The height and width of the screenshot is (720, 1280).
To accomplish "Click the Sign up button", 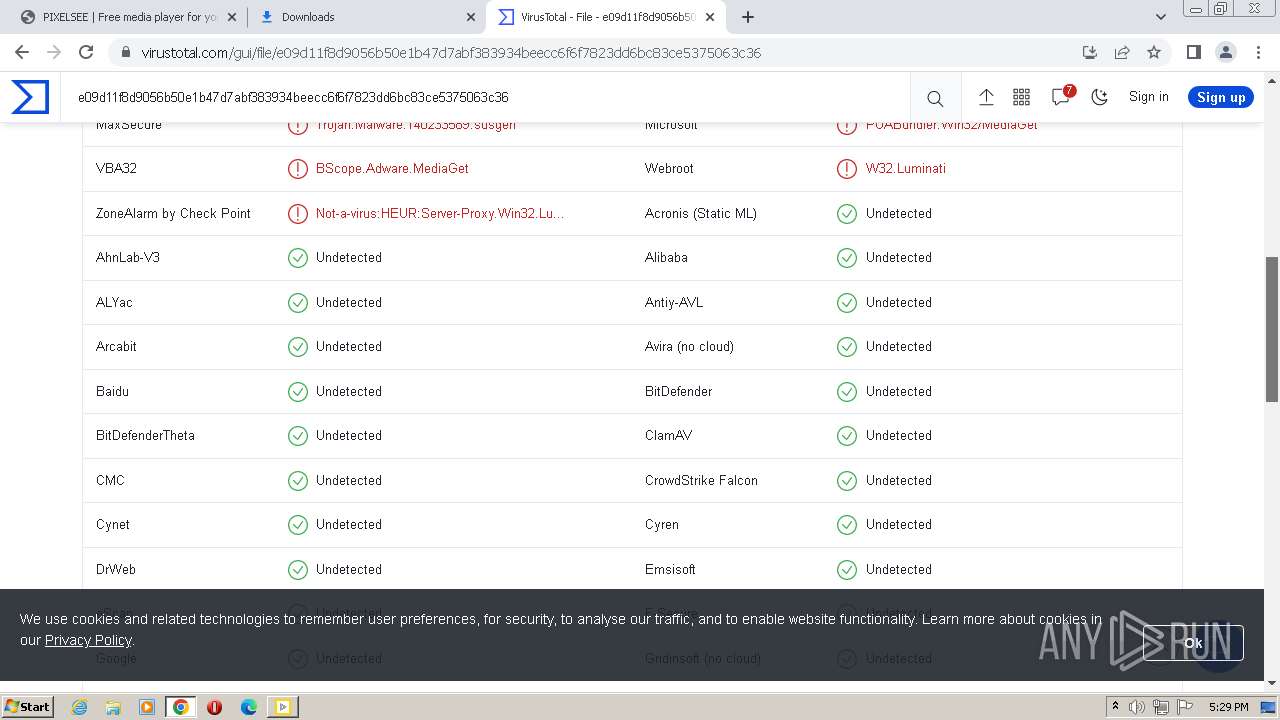I will coord(1220,97).
